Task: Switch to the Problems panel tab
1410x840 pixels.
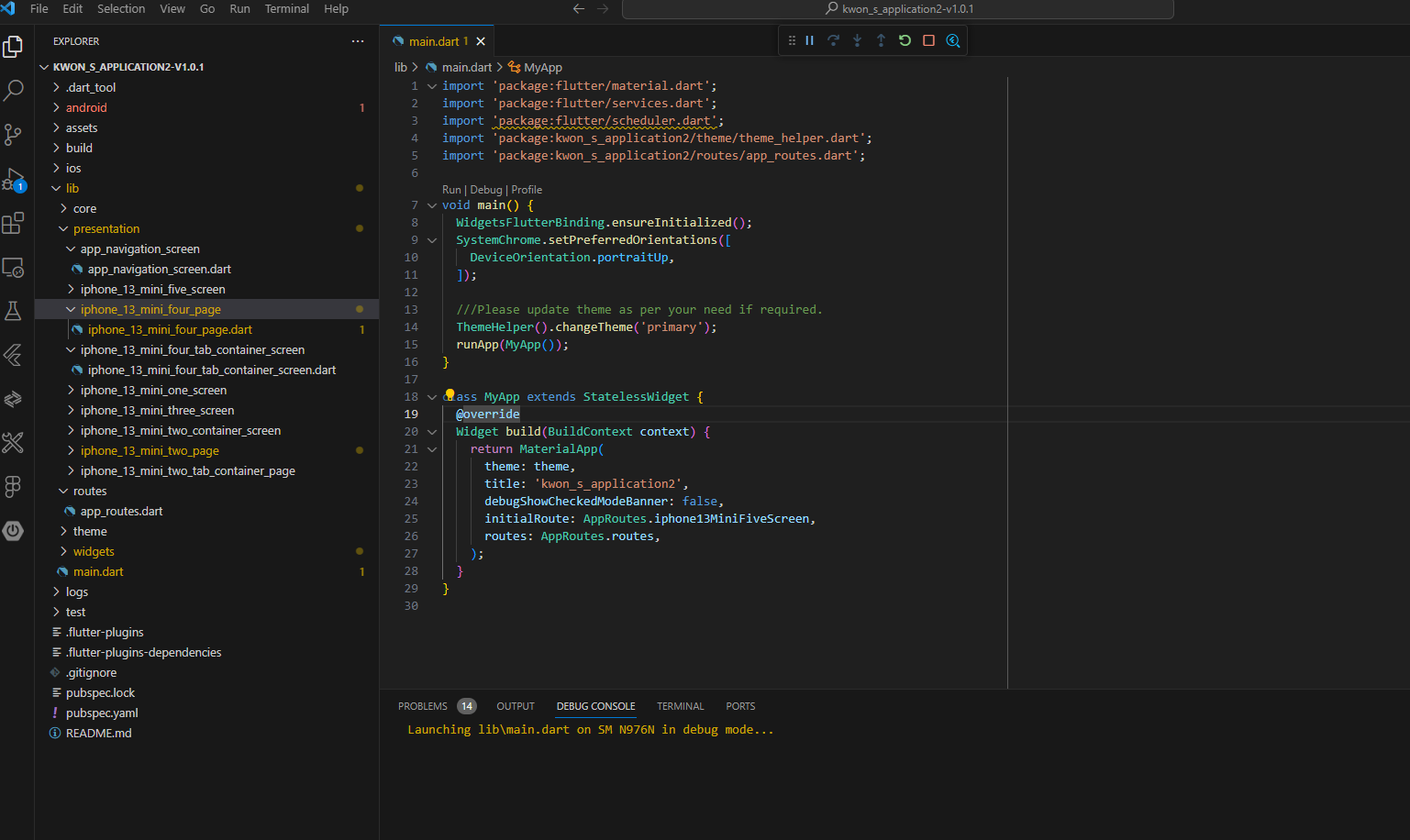Action: pos(423,706)
